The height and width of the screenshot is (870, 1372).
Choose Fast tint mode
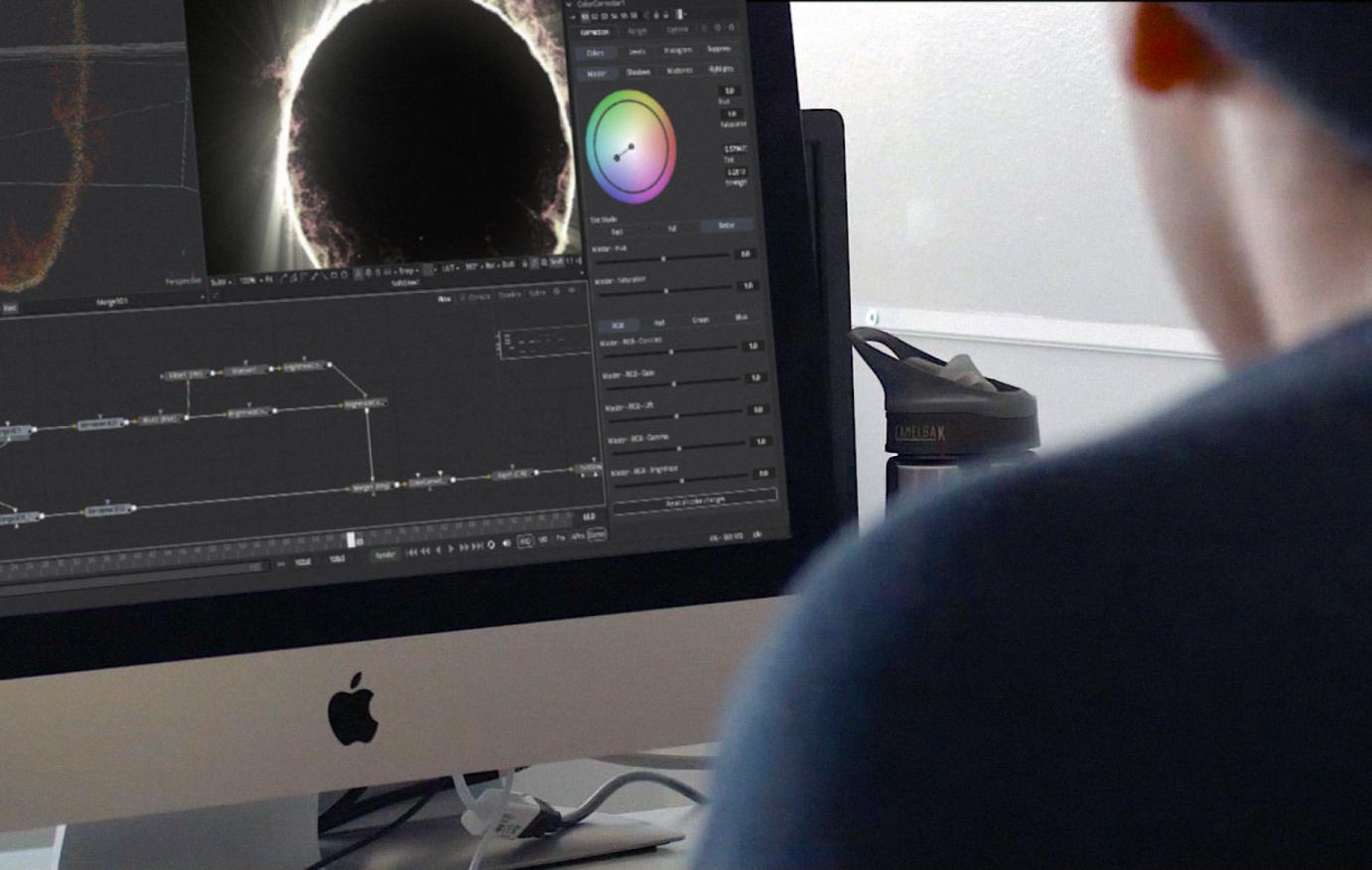pyautogui.click(x=617, y=231)
